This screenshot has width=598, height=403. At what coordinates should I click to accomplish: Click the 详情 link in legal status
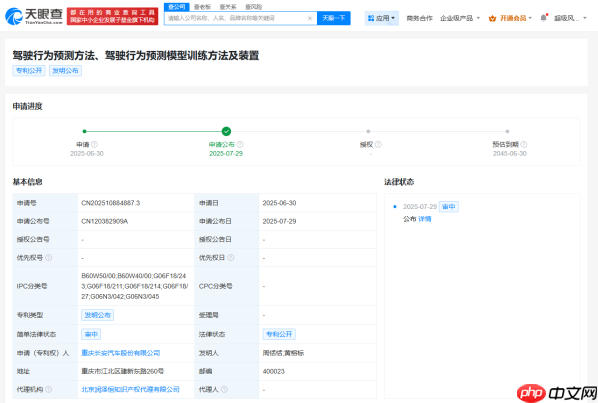(x=425, y=219)
